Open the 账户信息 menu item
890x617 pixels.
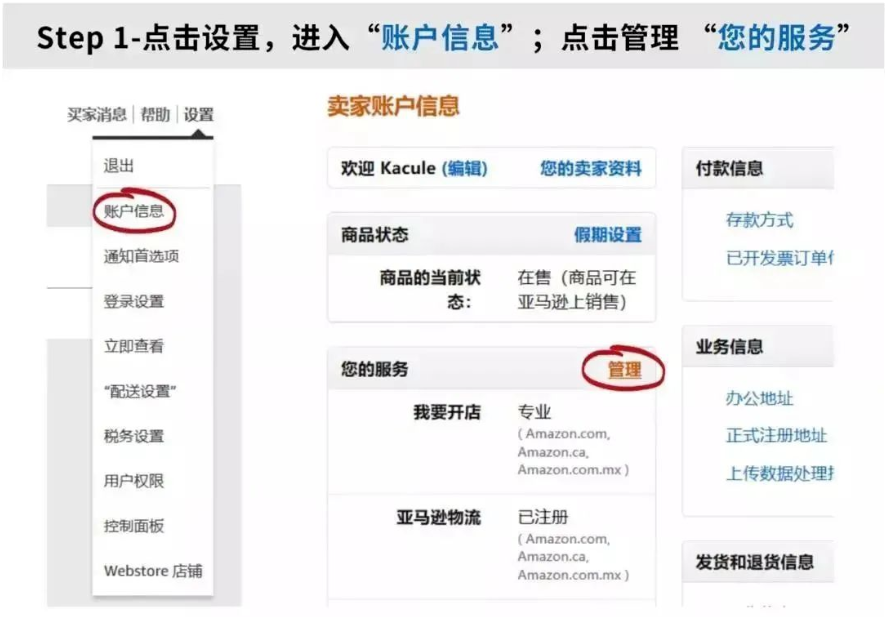tap(135, 210)
